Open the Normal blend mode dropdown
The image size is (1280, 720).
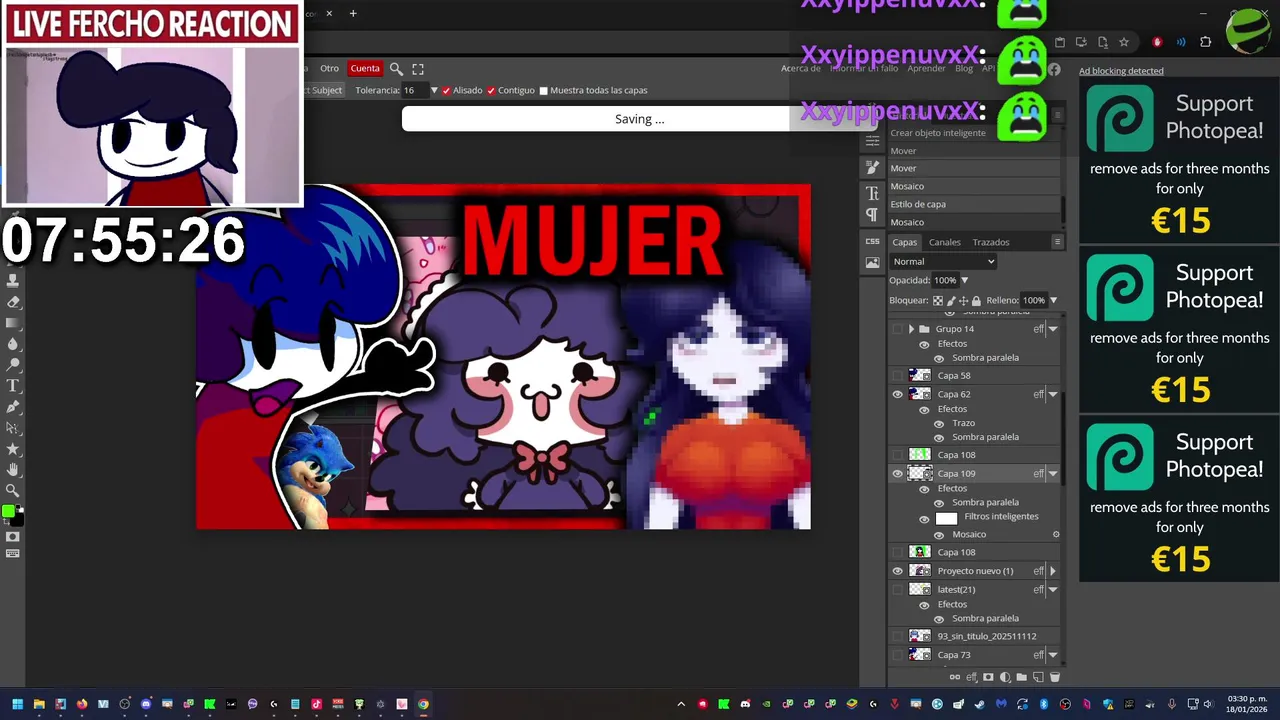943,261
